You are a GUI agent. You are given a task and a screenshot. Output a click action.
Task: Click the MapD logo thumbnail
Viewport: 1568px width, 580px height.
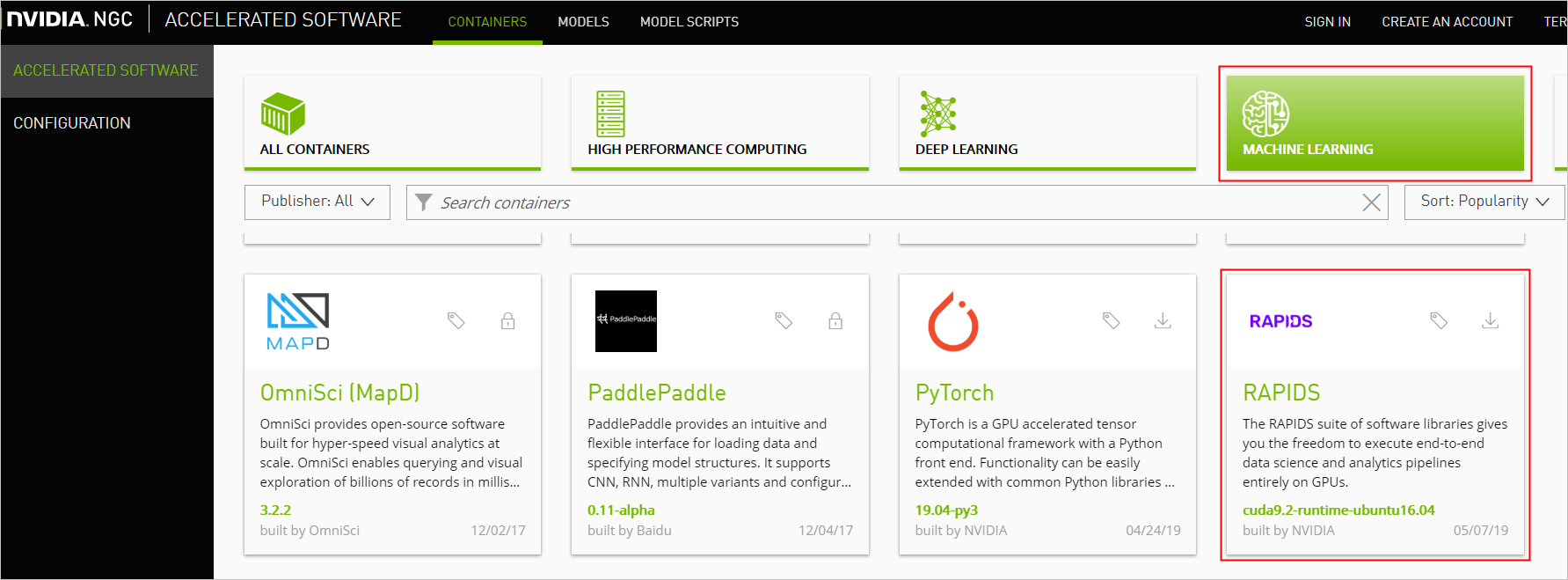(298, 321)
